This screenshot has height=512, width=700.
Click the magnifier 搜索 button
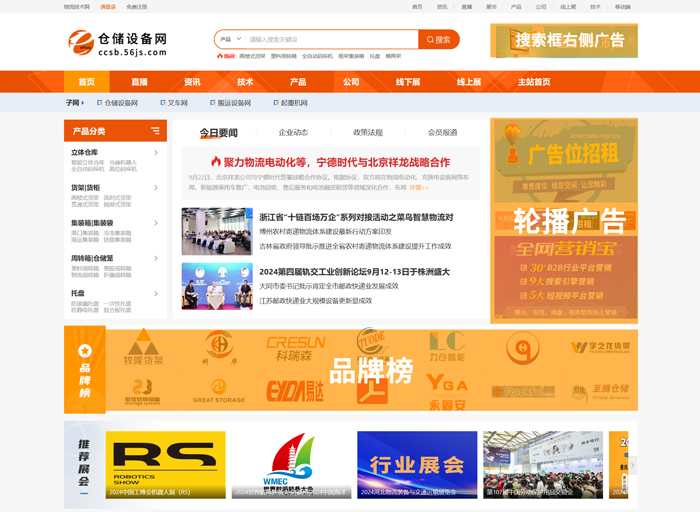coord(439,40)
